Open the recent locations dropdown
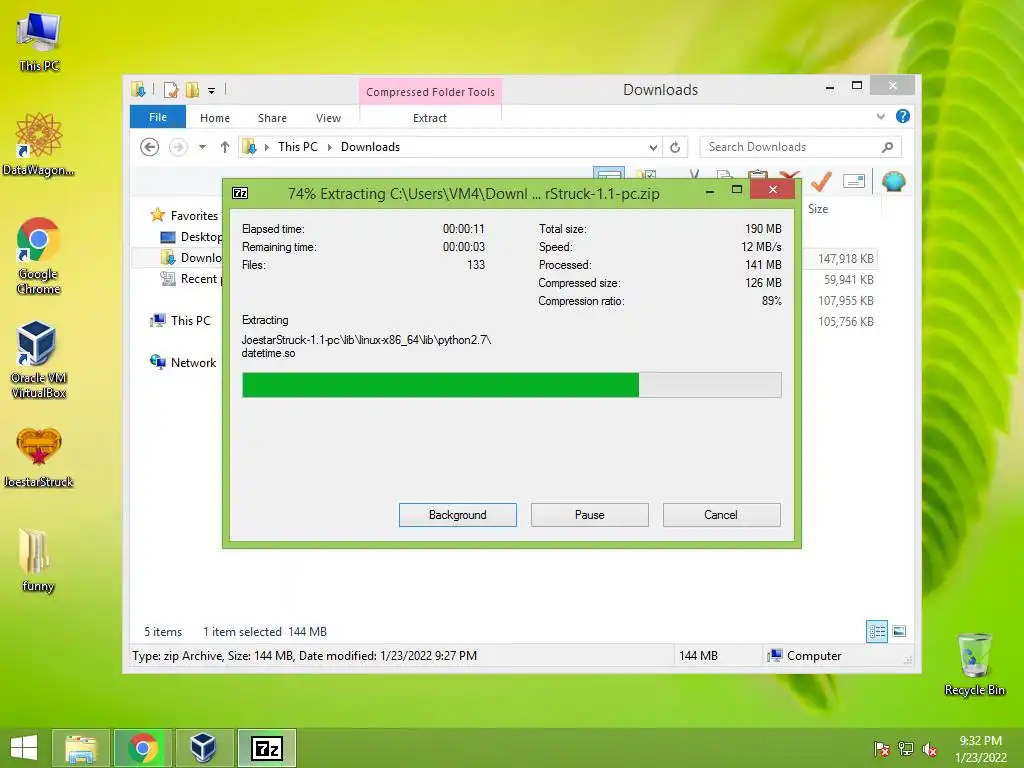1024x768 pixels. [202, 147]
